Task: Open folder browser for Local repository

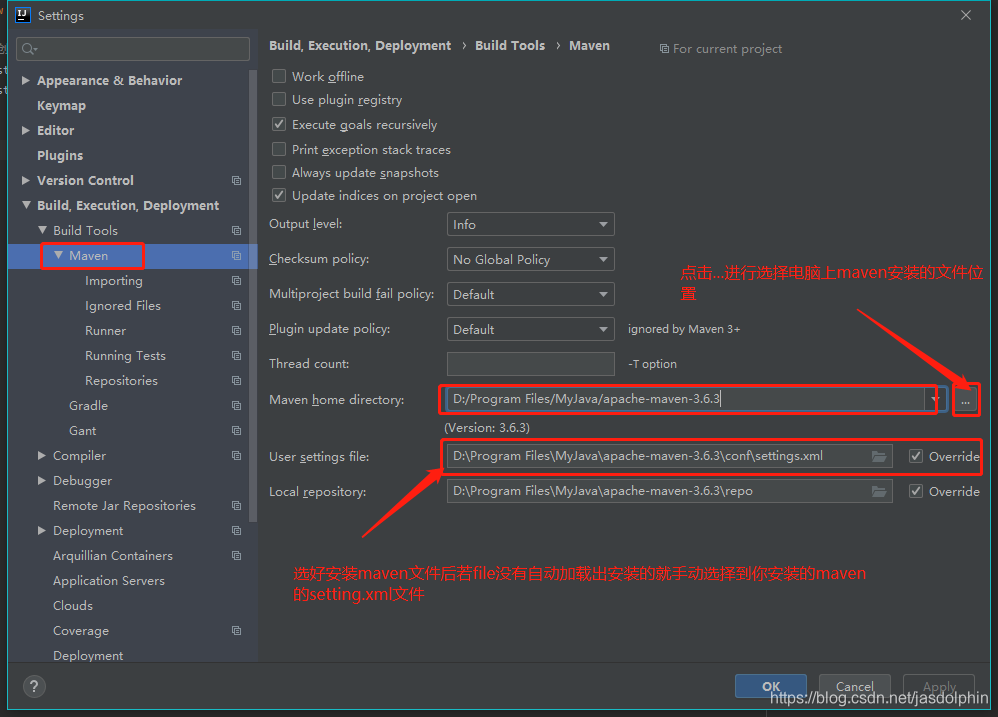Action: click(x=879, y=491)
